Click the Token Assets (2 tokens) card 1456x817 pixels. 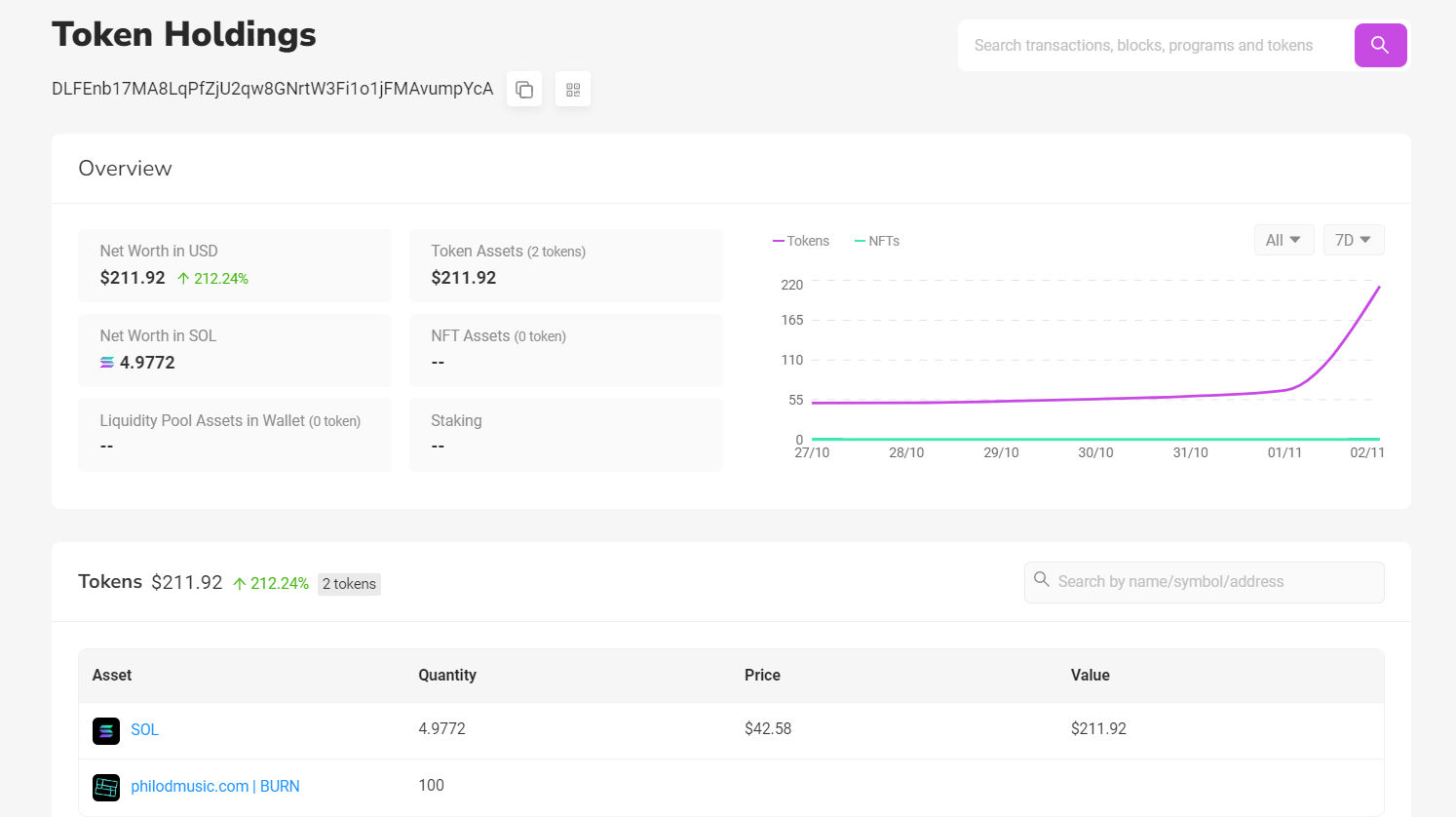566,265
